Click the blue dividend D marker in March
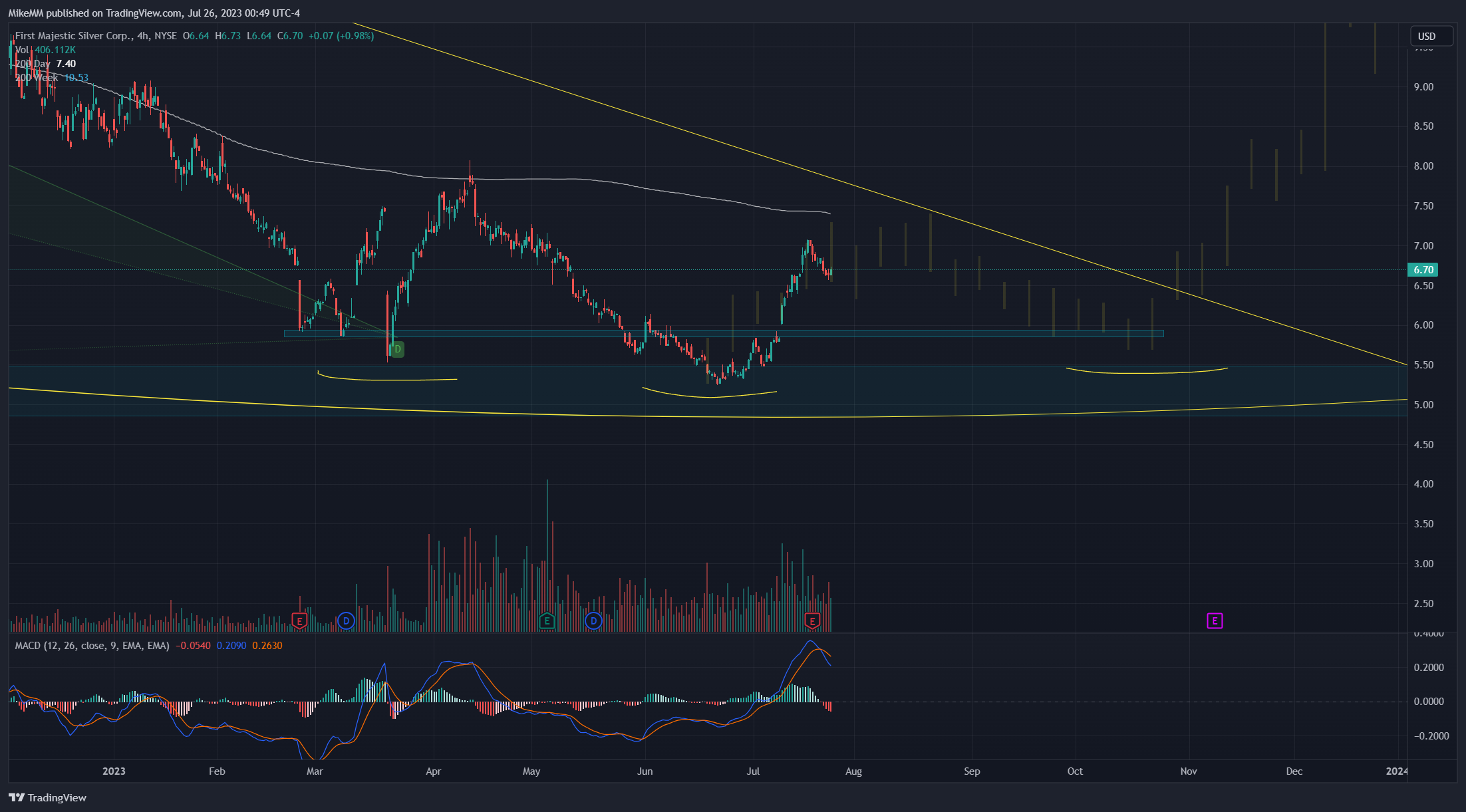This screenshot has height=812, width=1466. pos(346,621)
